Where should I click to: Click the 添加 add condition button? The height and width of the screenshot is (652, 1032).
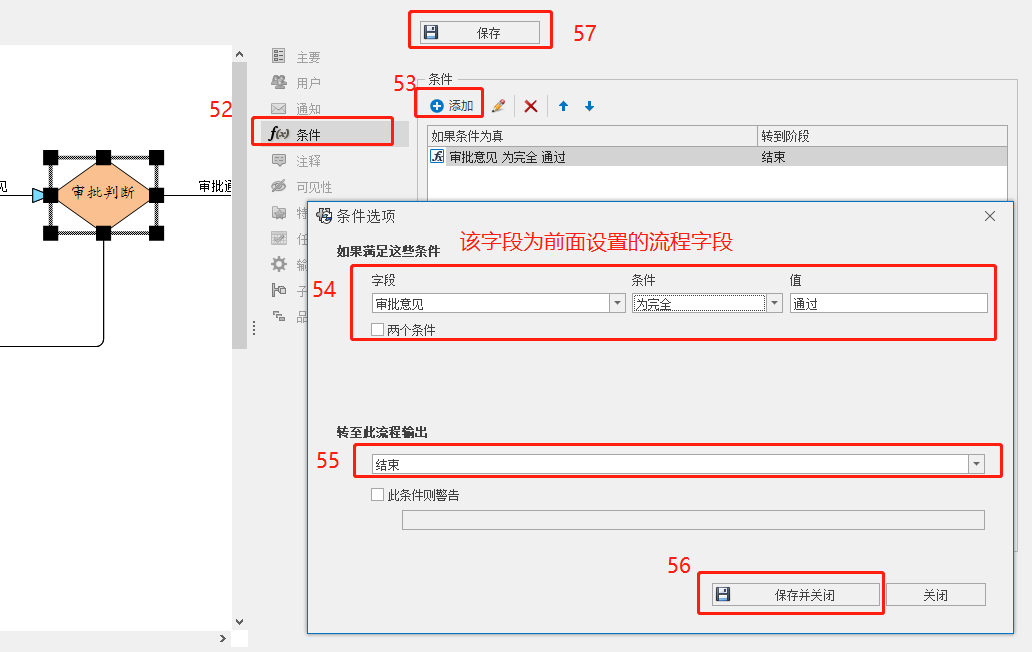pyautogui.click(x=448, y=104)
